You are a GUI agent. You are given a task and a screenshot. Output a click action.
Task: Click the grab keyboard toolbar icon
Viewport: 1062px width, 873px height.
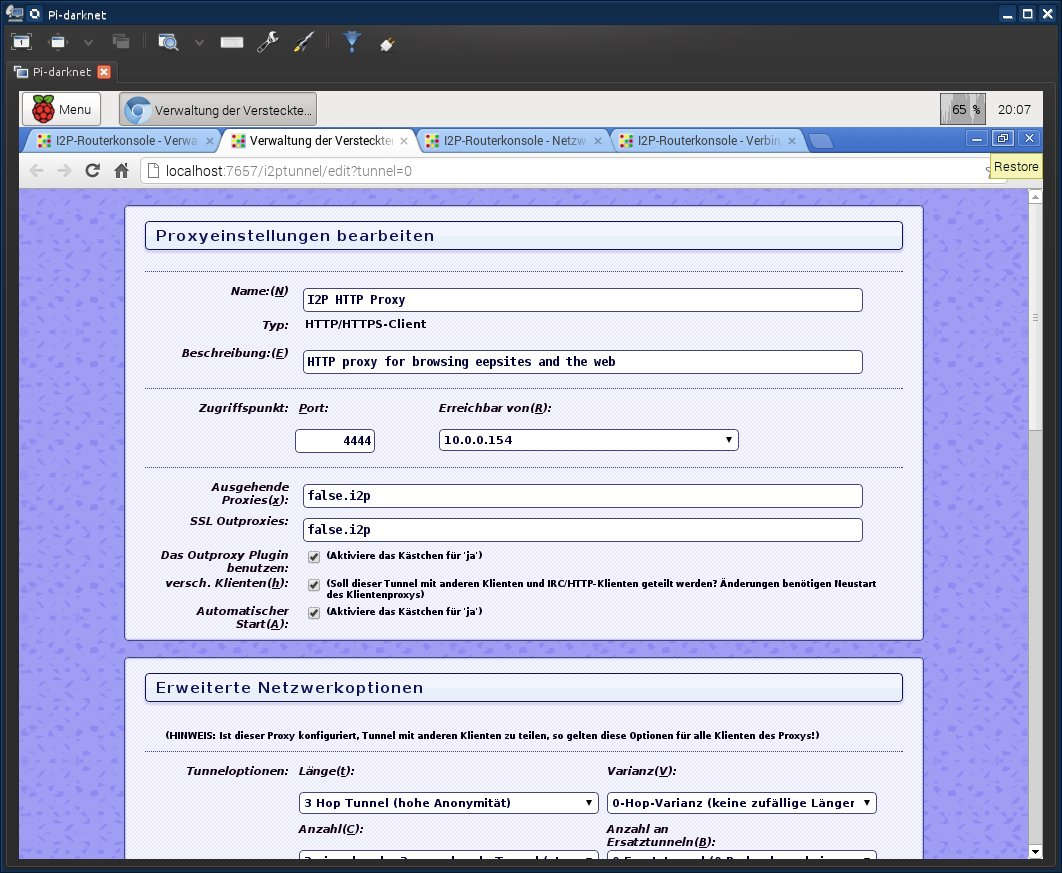(x=232, y=43)
